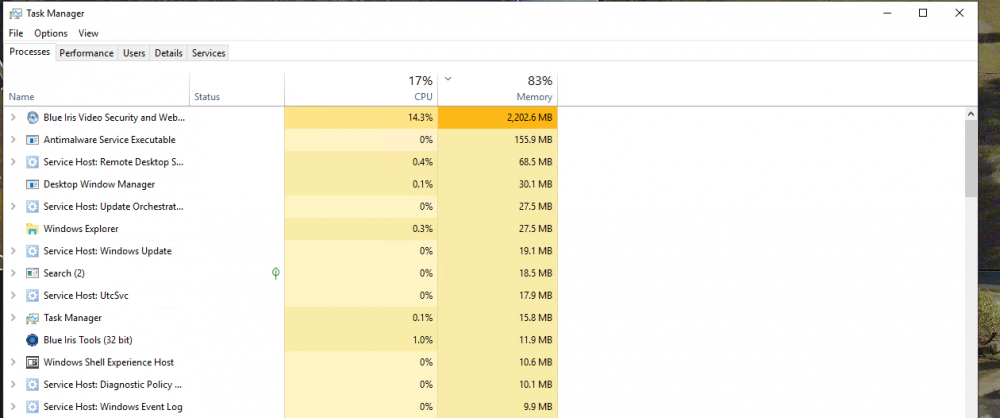Click the green leaf status icon for Search
1000x418 pixels.
[276, 273]
